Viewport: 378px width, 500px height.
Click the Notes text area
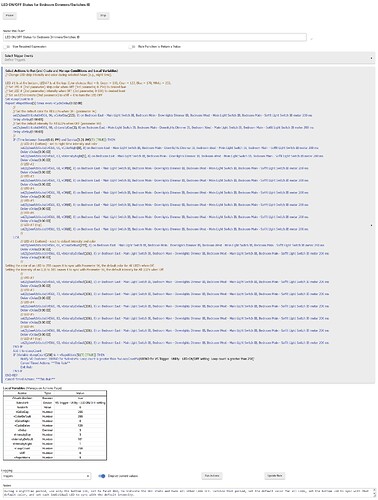(x=188, y=493)
